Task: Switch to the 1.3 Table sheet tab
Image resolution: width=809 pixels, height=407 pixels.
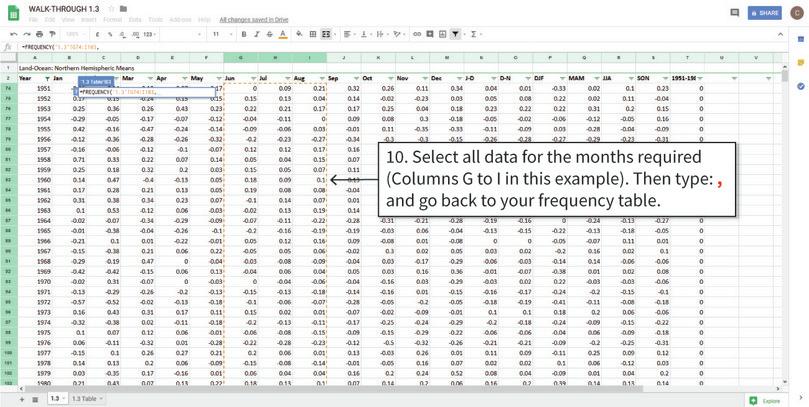Action: [87, 399]
